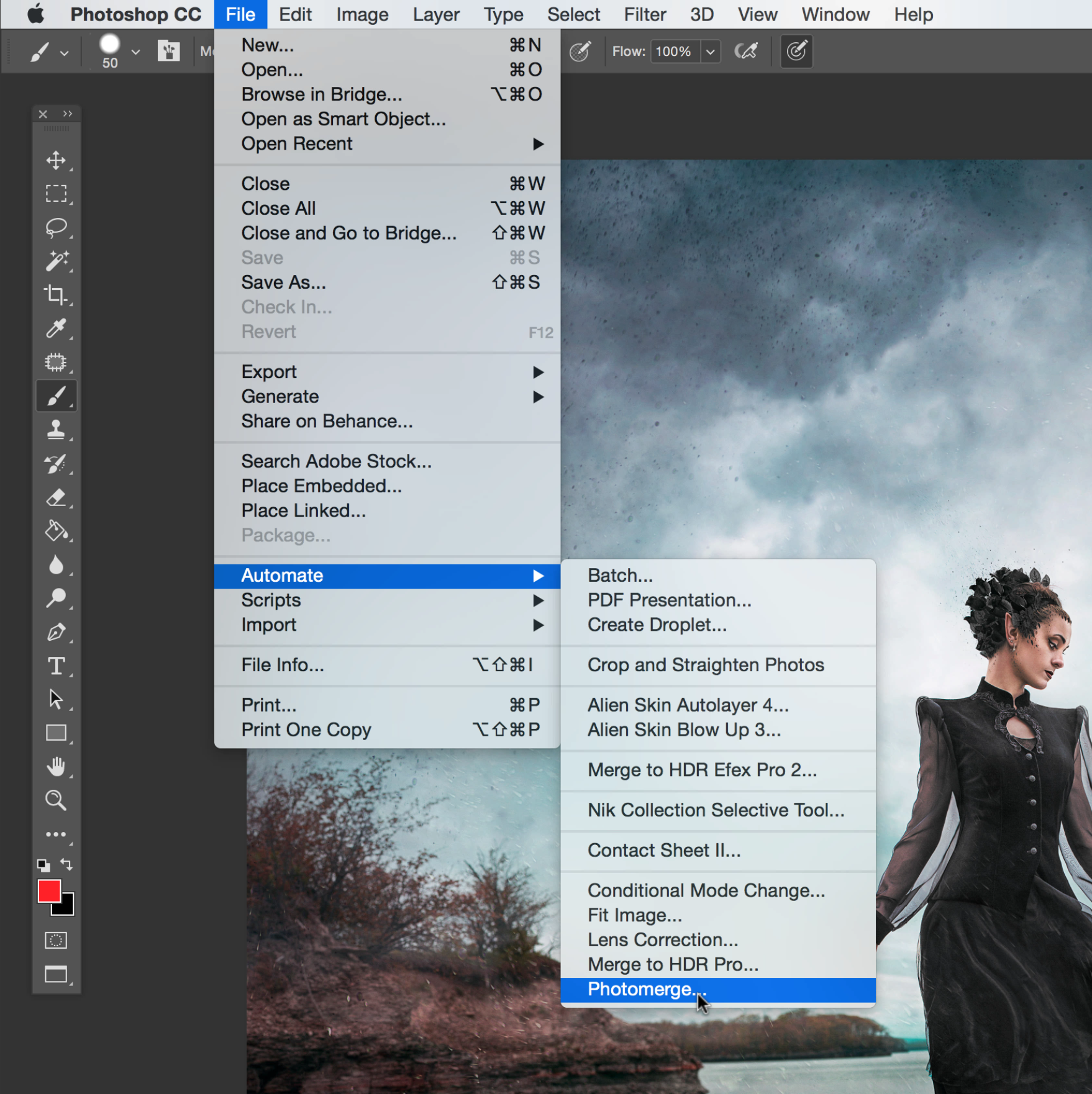This screenshot has width=1092, height=1094.
Task: Collapse the toolbox with double arrows
Action: click(x=68, y=114)
